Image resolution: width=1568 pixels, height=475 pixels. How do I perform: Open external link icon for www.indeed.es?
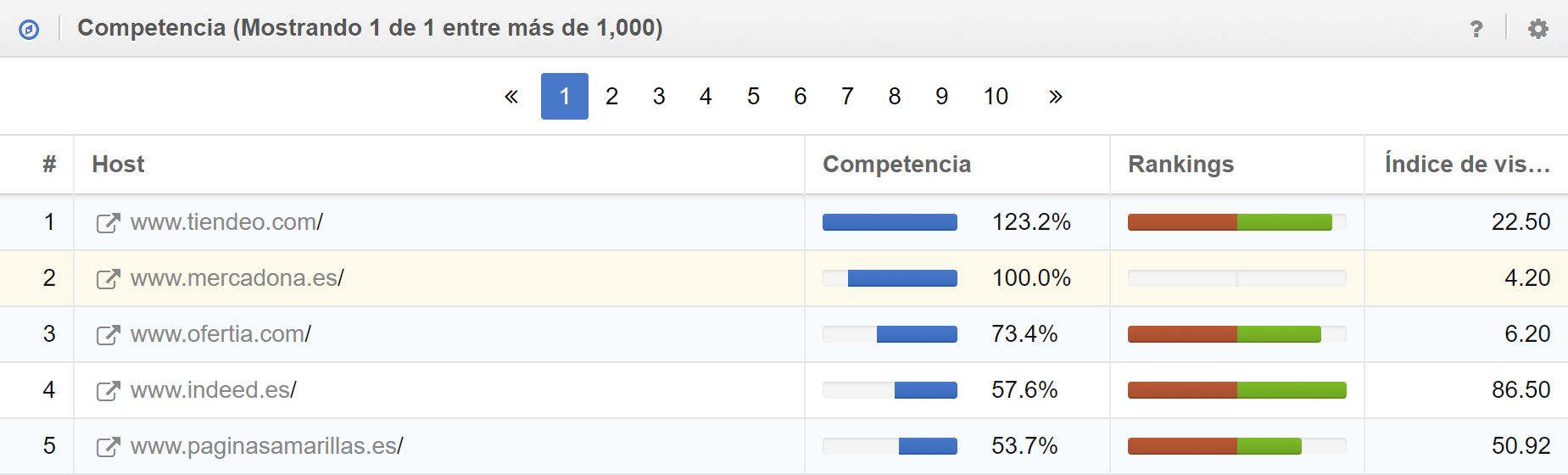click(108, 391)
